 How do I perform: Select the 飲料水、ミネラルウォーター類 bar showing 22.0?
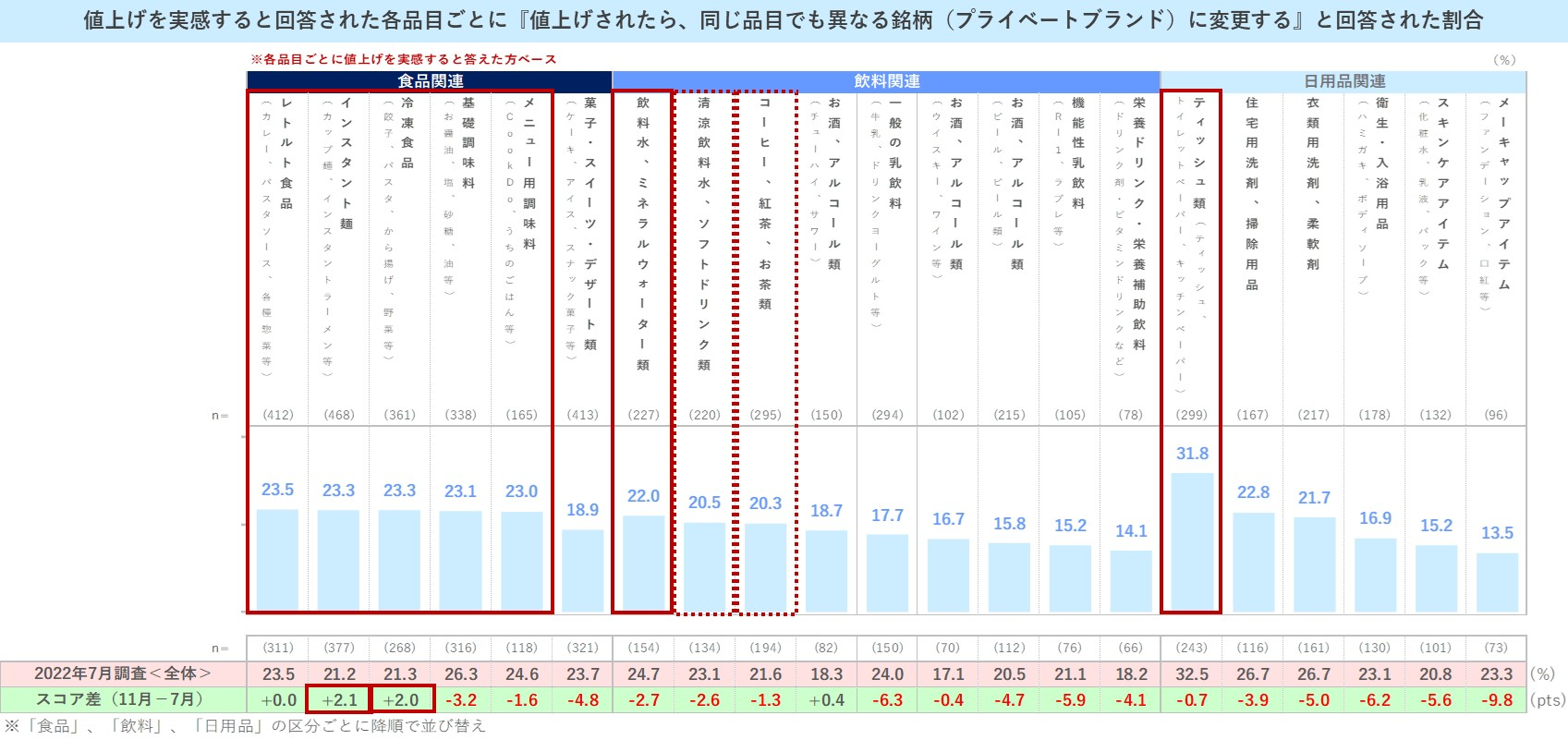[x=643, y=563]
